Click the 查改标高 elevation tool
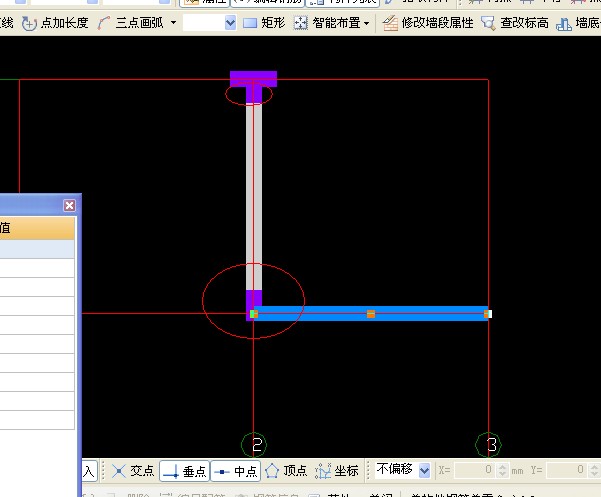Screen dimensions: 601x497 pyautogui.click(x=515, y=23)
